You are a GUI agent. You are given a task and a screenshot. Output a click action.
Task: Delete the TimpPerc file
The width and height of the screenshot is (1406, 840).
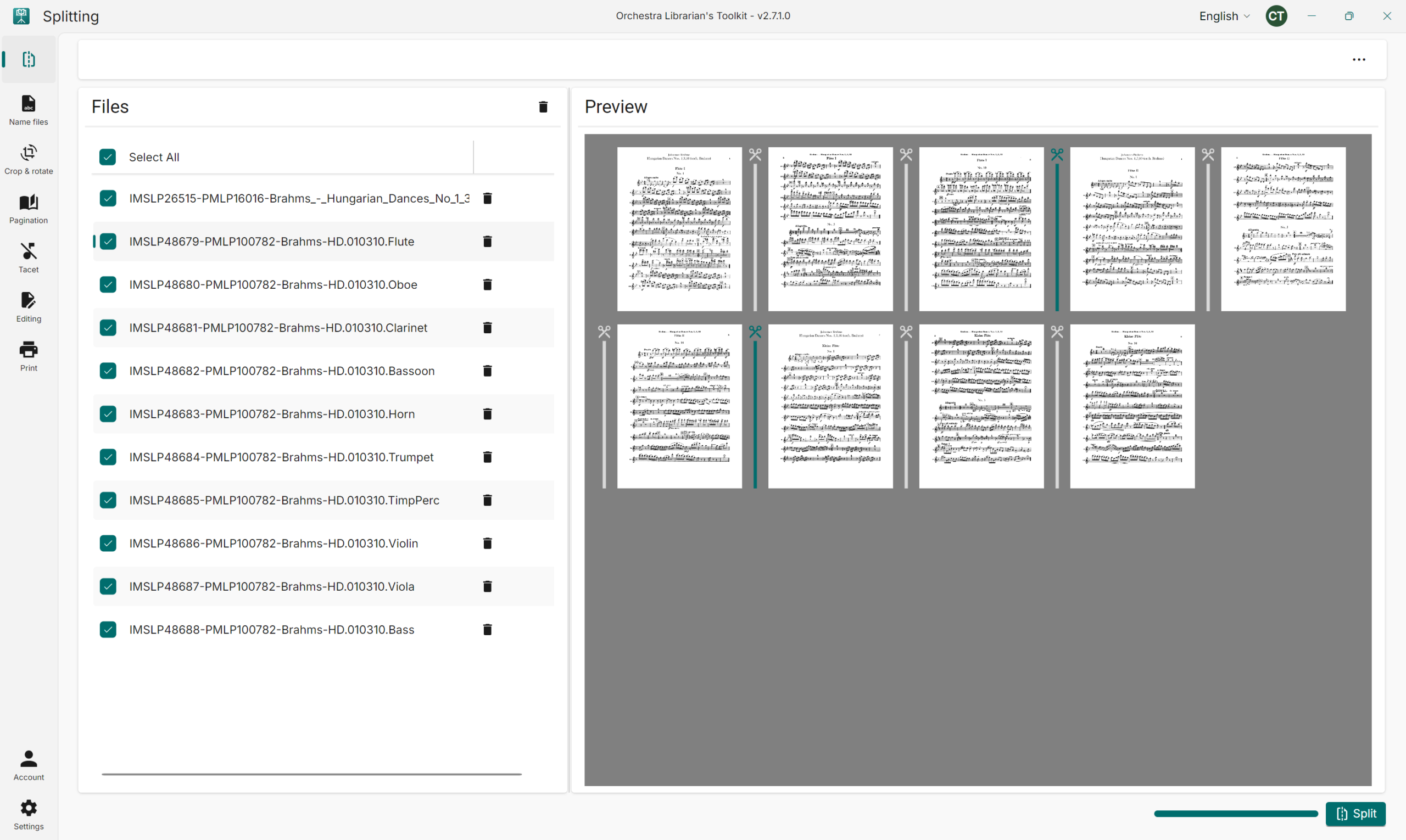click(x=487, y=500)
